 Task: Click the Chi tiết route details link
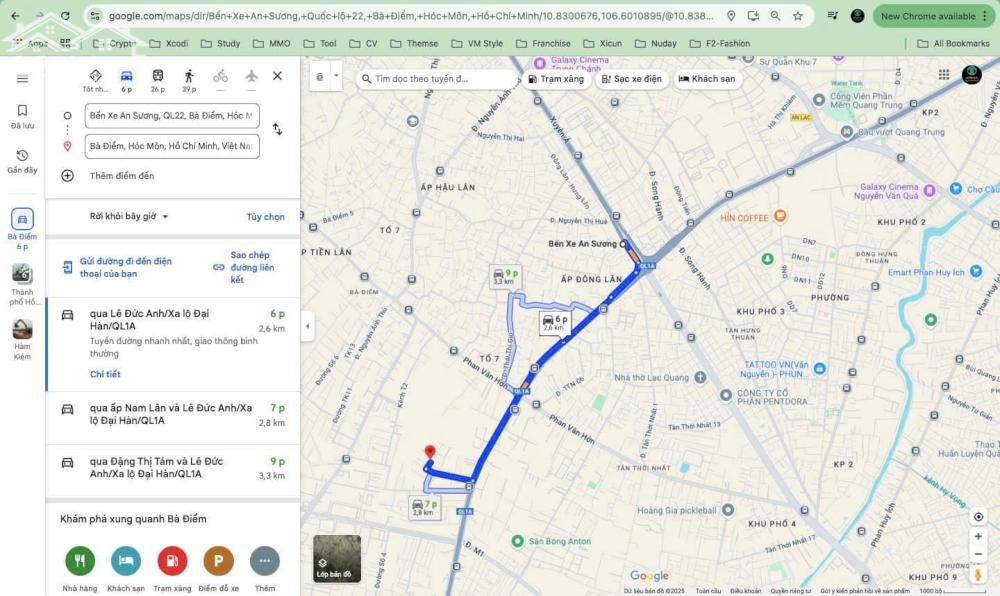pos(105,374)
